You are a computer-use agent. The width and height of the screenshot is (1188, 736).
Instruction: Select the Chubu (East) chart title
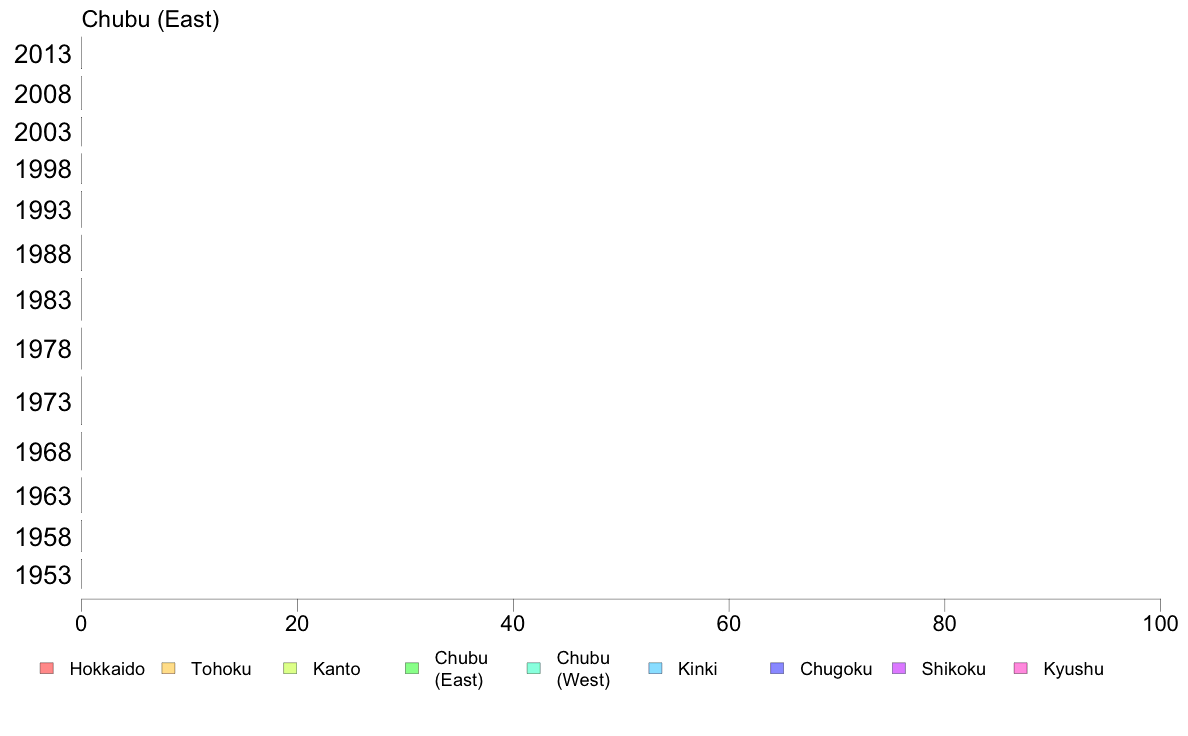click(x=150, y=20)
